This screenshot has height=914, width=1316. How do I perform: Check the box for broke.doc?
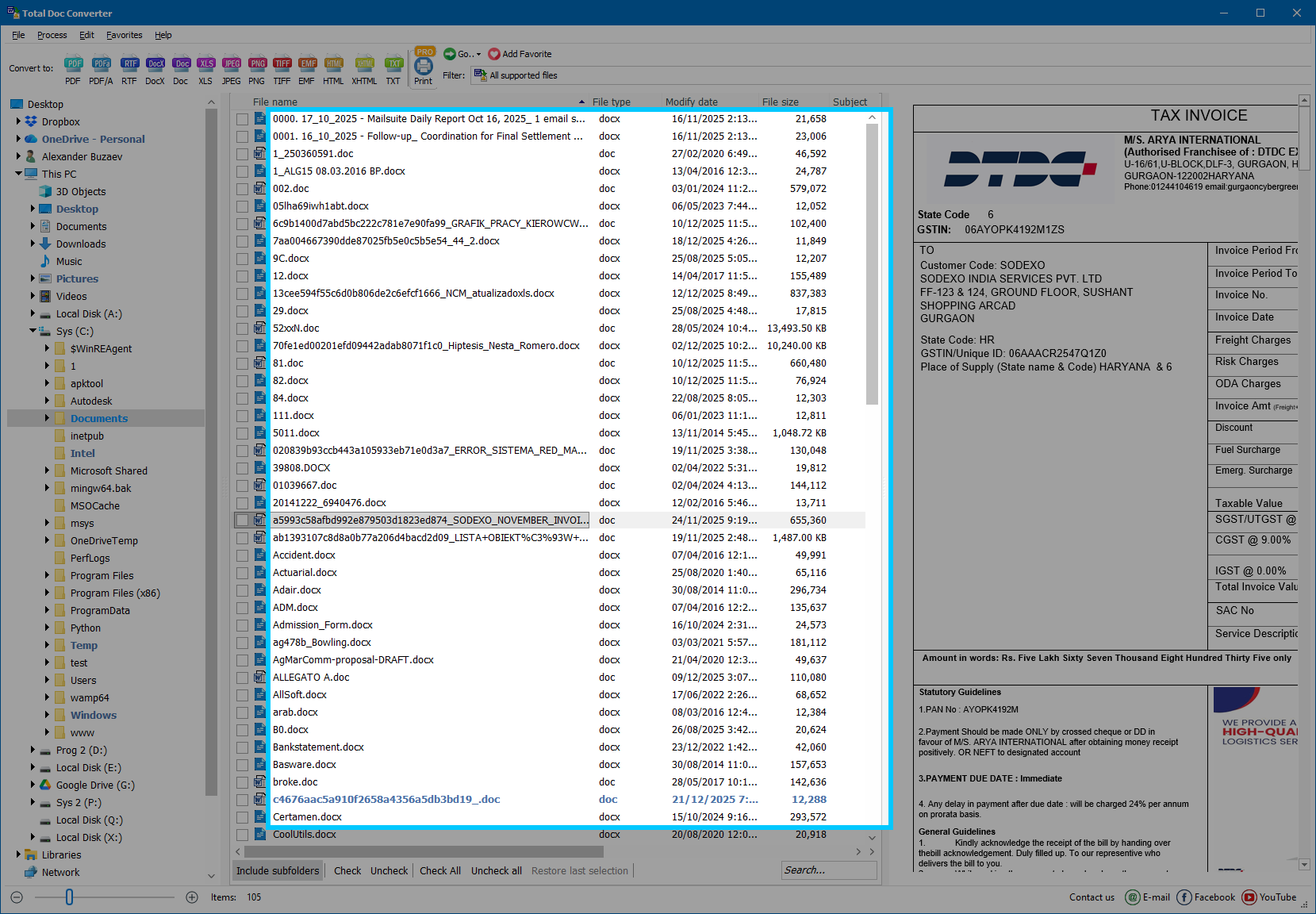[x=242, y=782]
